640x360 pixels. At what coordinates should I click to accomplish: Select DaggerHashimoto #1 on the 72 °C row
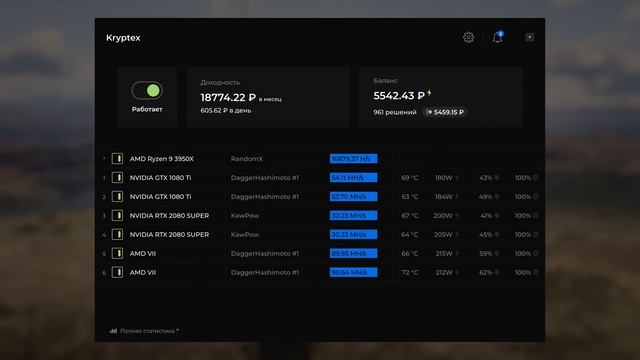coord(264,272)
